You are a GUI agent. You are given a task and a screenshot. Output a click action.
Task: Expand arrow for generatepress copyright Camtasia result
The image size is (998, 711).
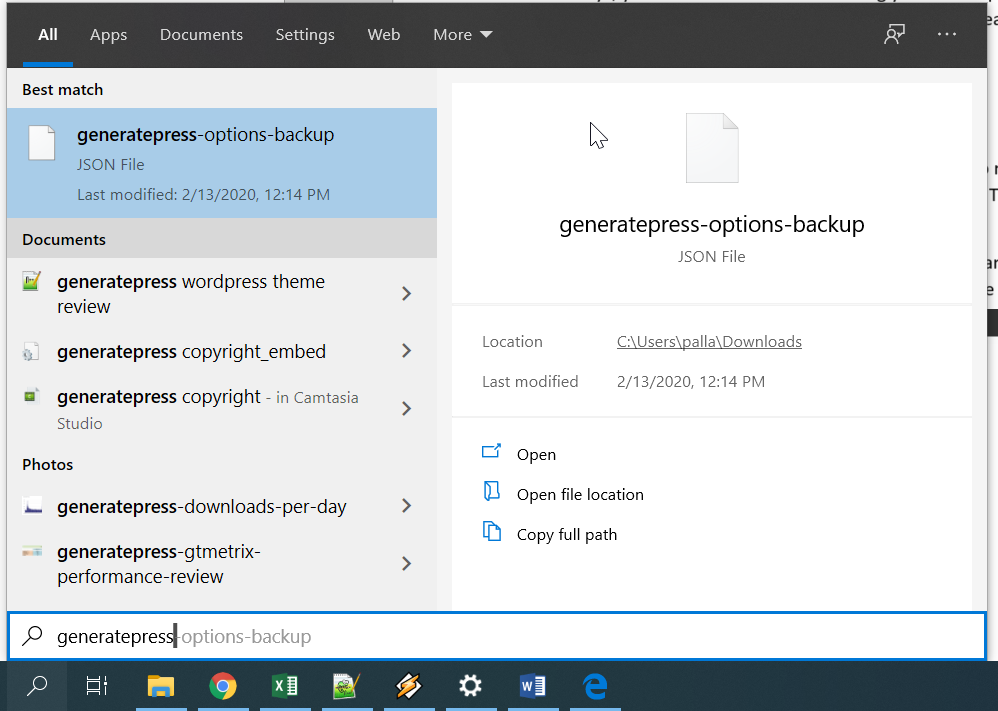(407, 409)
